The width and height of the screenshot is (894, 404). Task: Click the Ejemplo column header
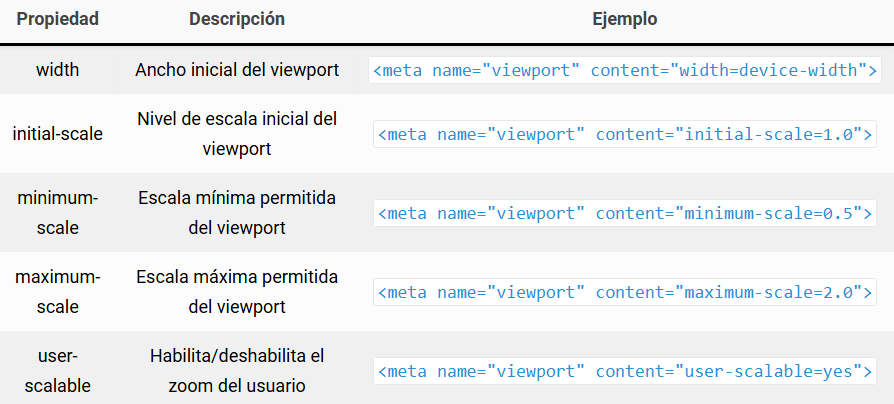coord(624,20)
